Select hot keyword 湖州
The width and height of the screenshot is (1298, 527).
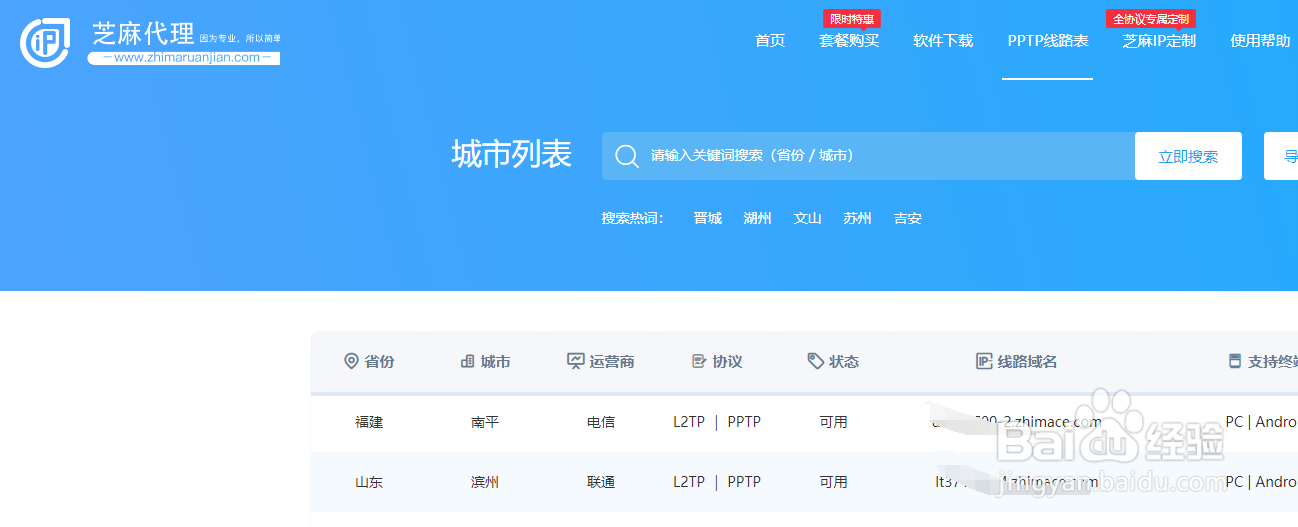click(x=758, y=218)
